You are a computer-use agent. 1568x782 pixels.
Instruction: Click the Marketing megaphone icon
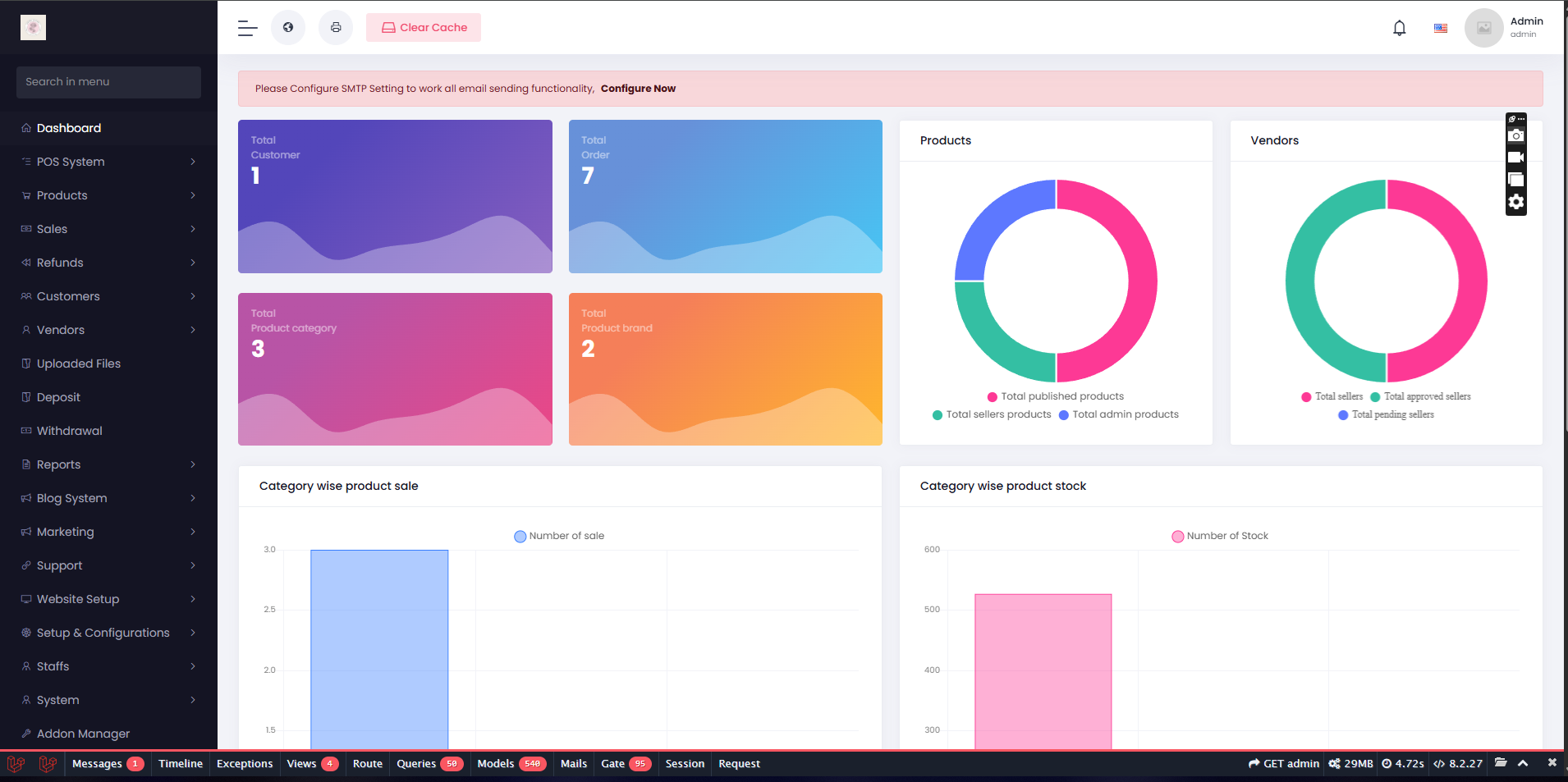tap(26, 532)
